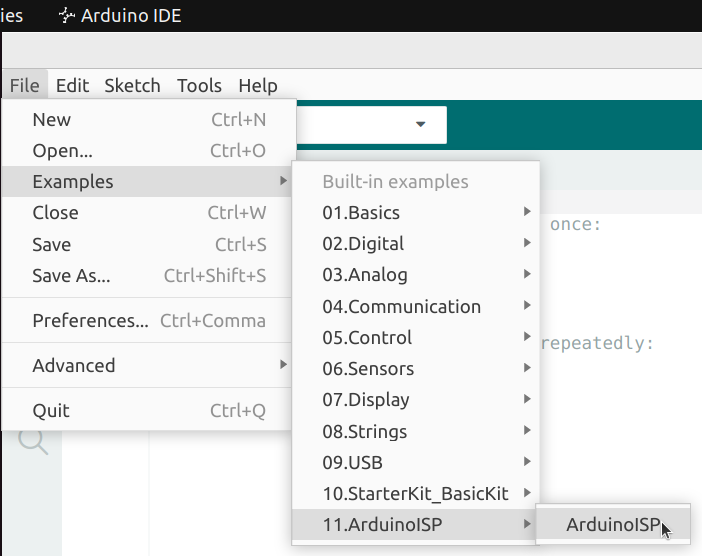This screenshot has height=556, width=702.
Task: Expand 03.Analog examples submenu
Action: point(415,275)
